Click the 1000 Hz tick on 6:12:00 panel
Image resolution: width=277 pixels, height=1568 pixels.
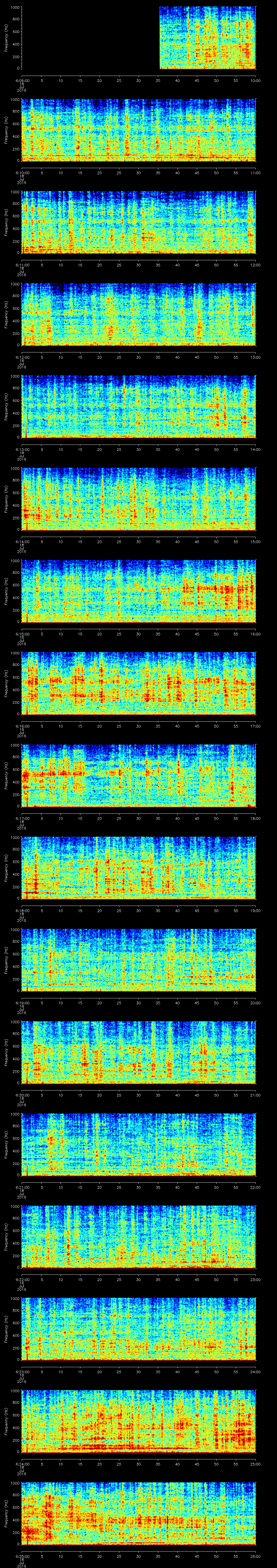[15, 284]
